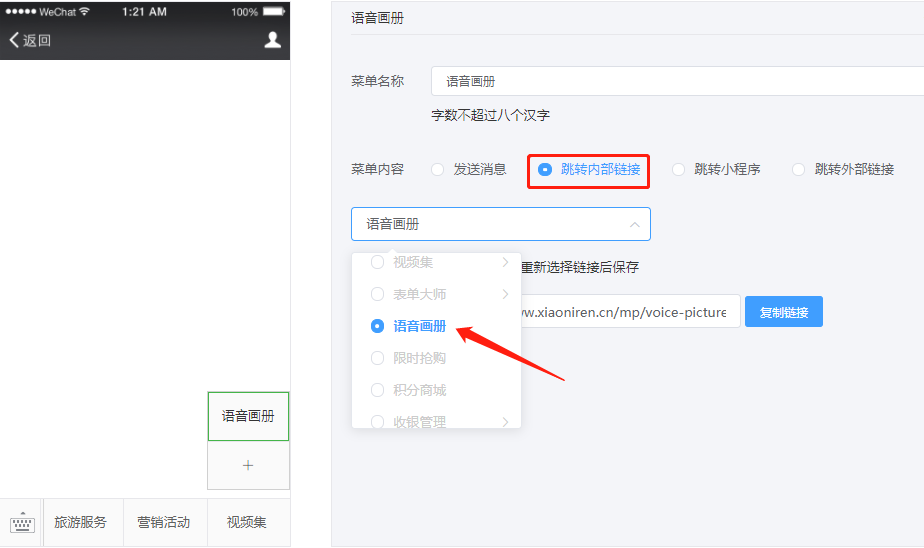Pick 限时抢购 in the dropdown list
The height and width of the screenshot is (548, 924).
click(419, 358)
